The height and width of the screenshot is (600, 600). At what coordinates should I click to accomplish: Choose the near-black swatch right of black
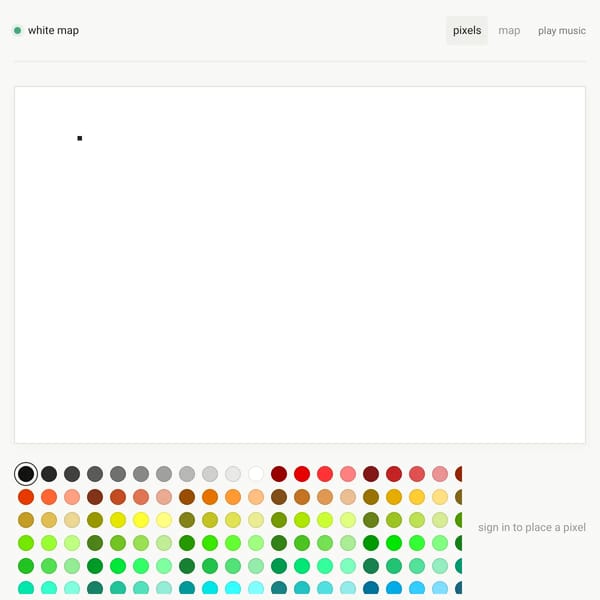click(x=49, y=474)
